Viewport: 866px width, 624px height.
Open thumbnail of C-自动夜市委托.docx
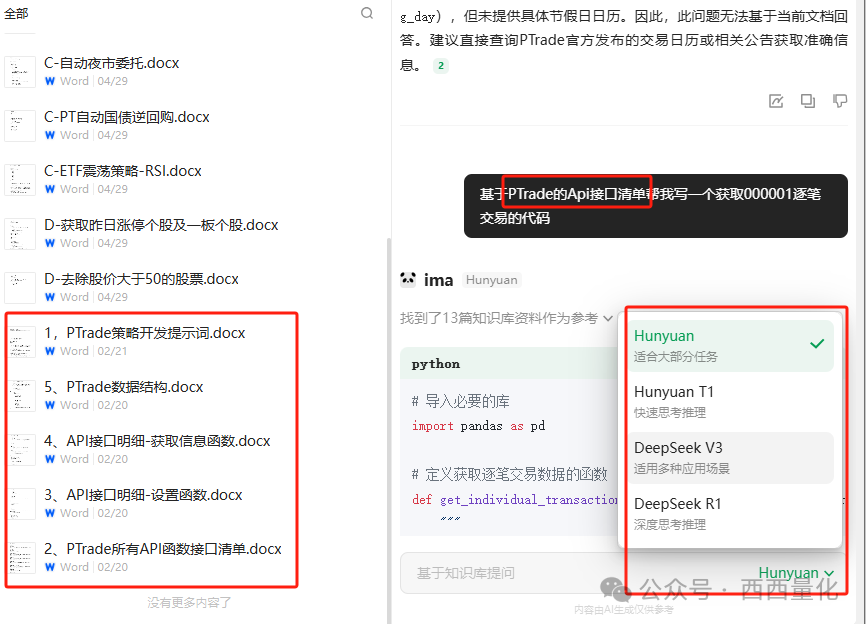20,72
